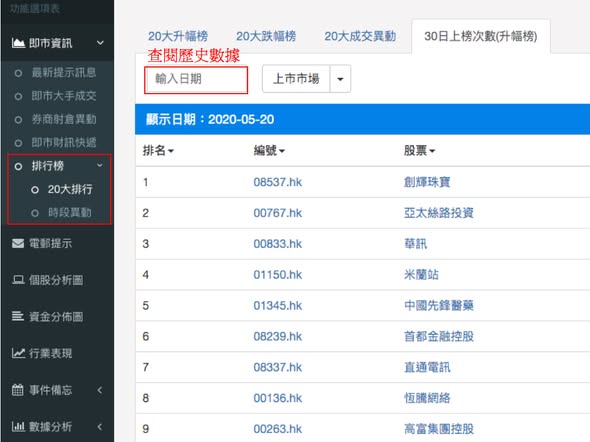Open stock code 08337.hk link

pos(278,367)
